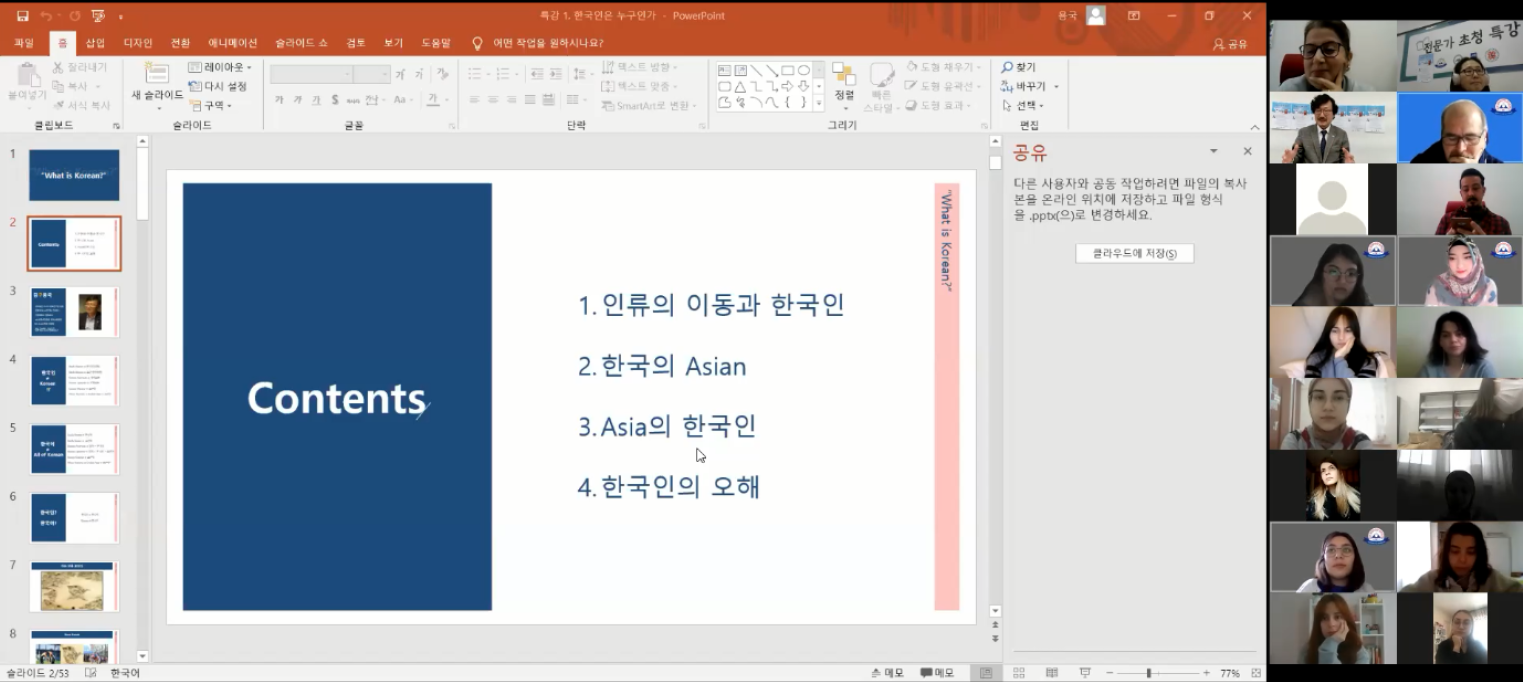The width and height of the screenshot is (1523, 682).
Task: Open the 파일 file tab
Action: click(x=24, y=43)
